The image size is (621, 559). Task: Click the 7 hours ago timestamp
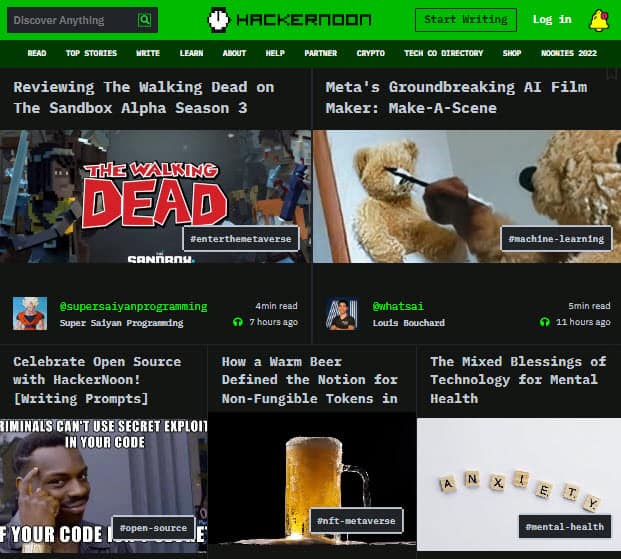pyautogui.click(x=273, y=322)
